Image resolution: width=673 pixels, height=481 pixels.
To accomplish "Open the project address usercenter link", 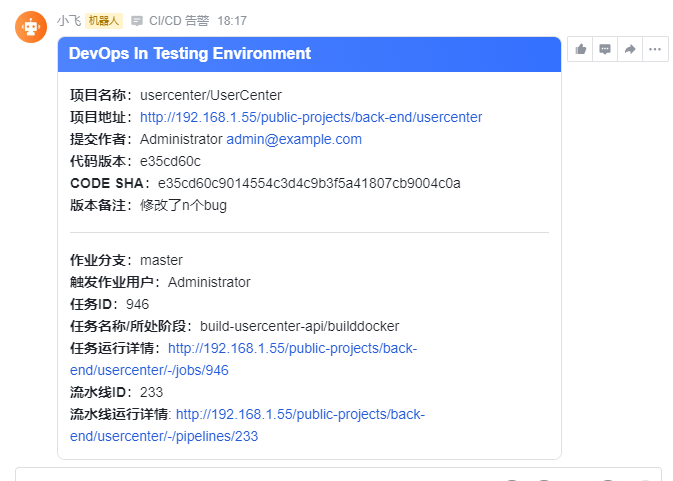I will pos(311,117).
